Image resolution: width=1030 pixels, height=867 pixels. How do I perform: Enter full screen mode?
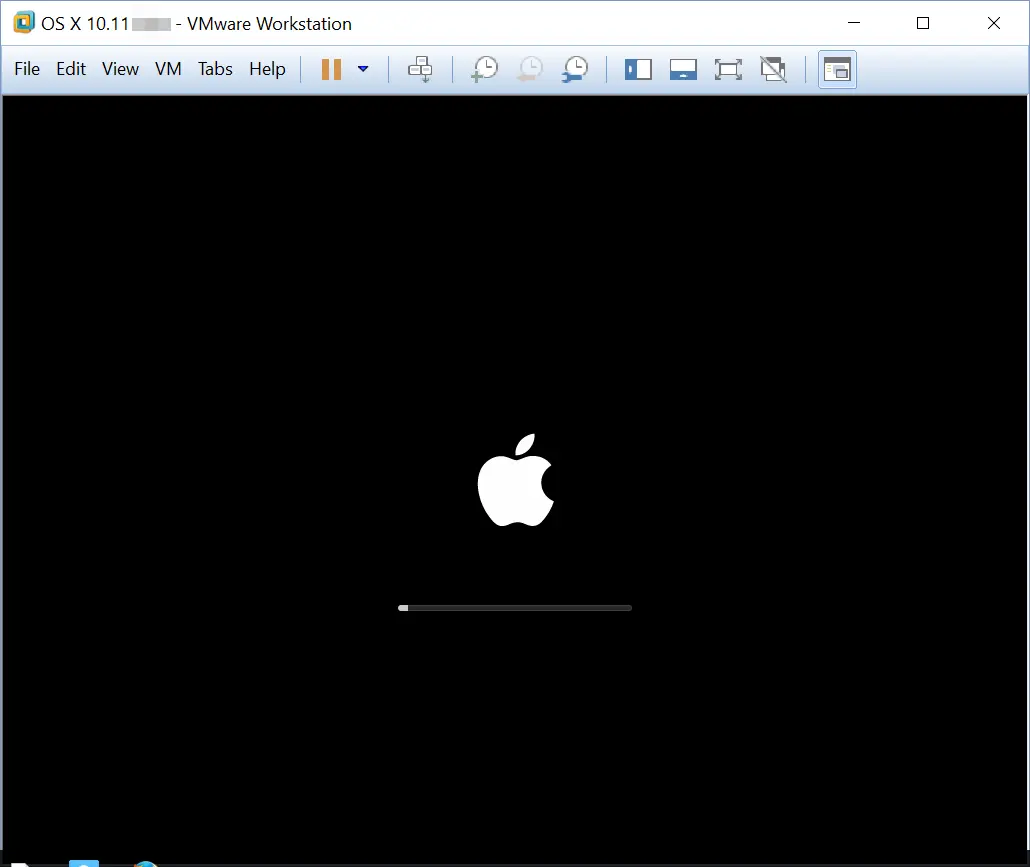click(x=728, y=69)
